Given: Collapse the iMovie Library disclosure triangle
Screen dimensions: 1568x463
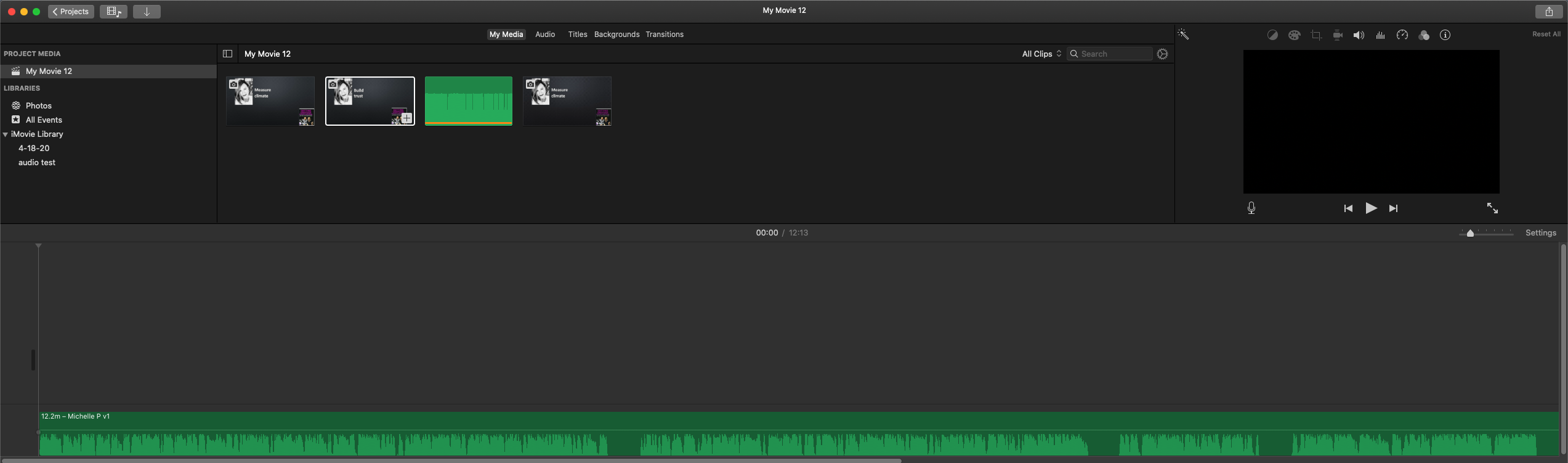Looking at the screenshot, I should 6,134.
